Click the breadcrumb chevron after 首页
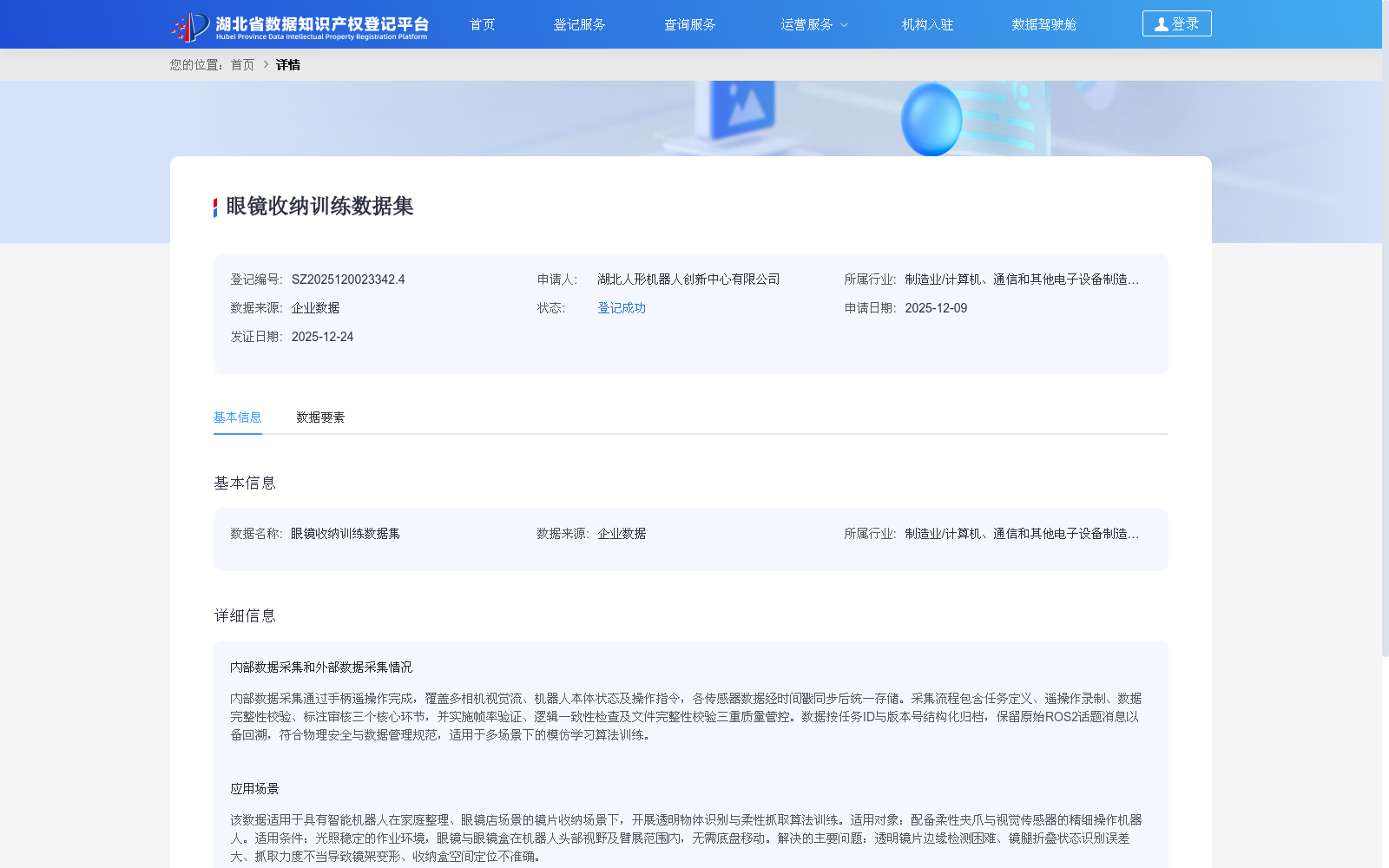The width and height of the screenshot is (1389, 868). pyautogui.click(x=266, y=64)
